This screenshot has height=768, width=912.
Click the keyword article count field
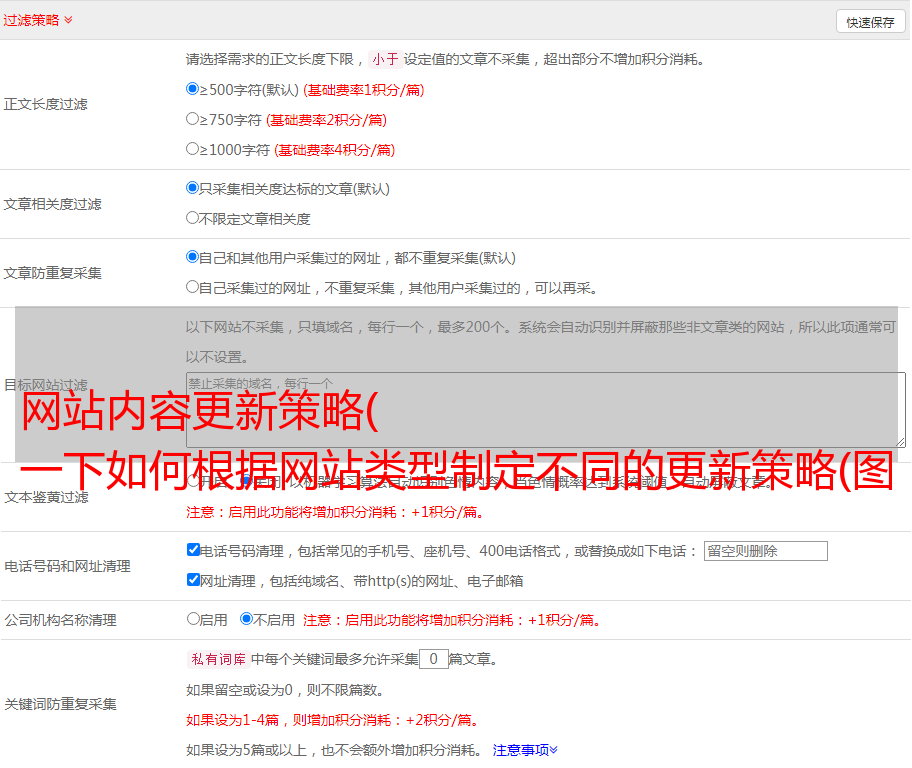[x=433, y=659]
